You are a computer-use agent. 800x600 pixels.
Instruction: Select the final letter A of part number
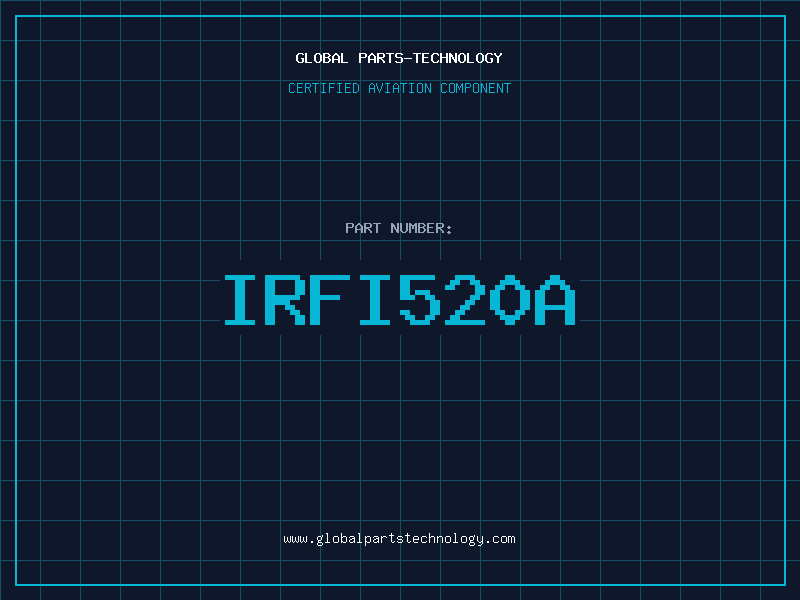[x=554, y=300]
